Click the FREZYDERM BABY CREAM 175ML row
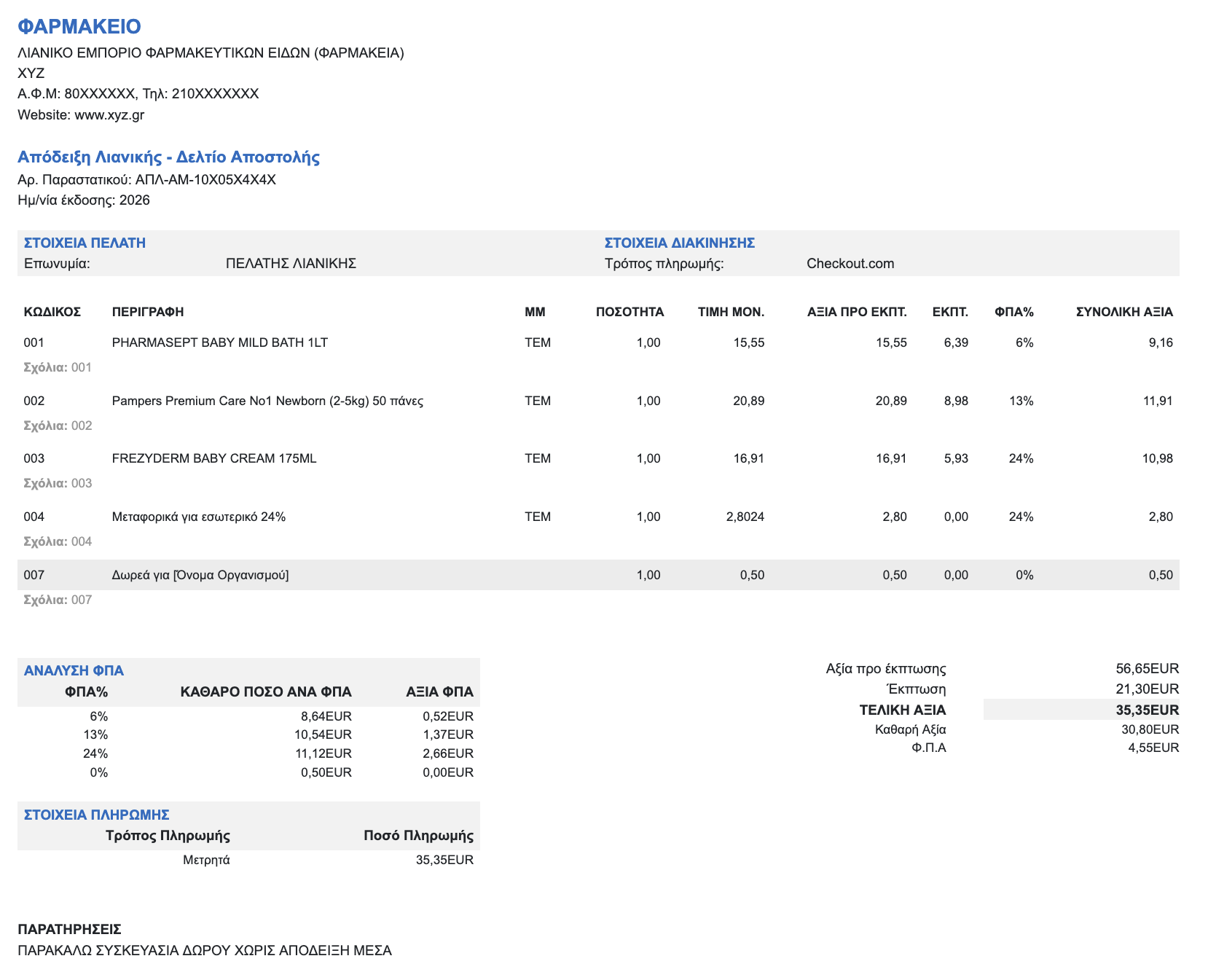 214,459
